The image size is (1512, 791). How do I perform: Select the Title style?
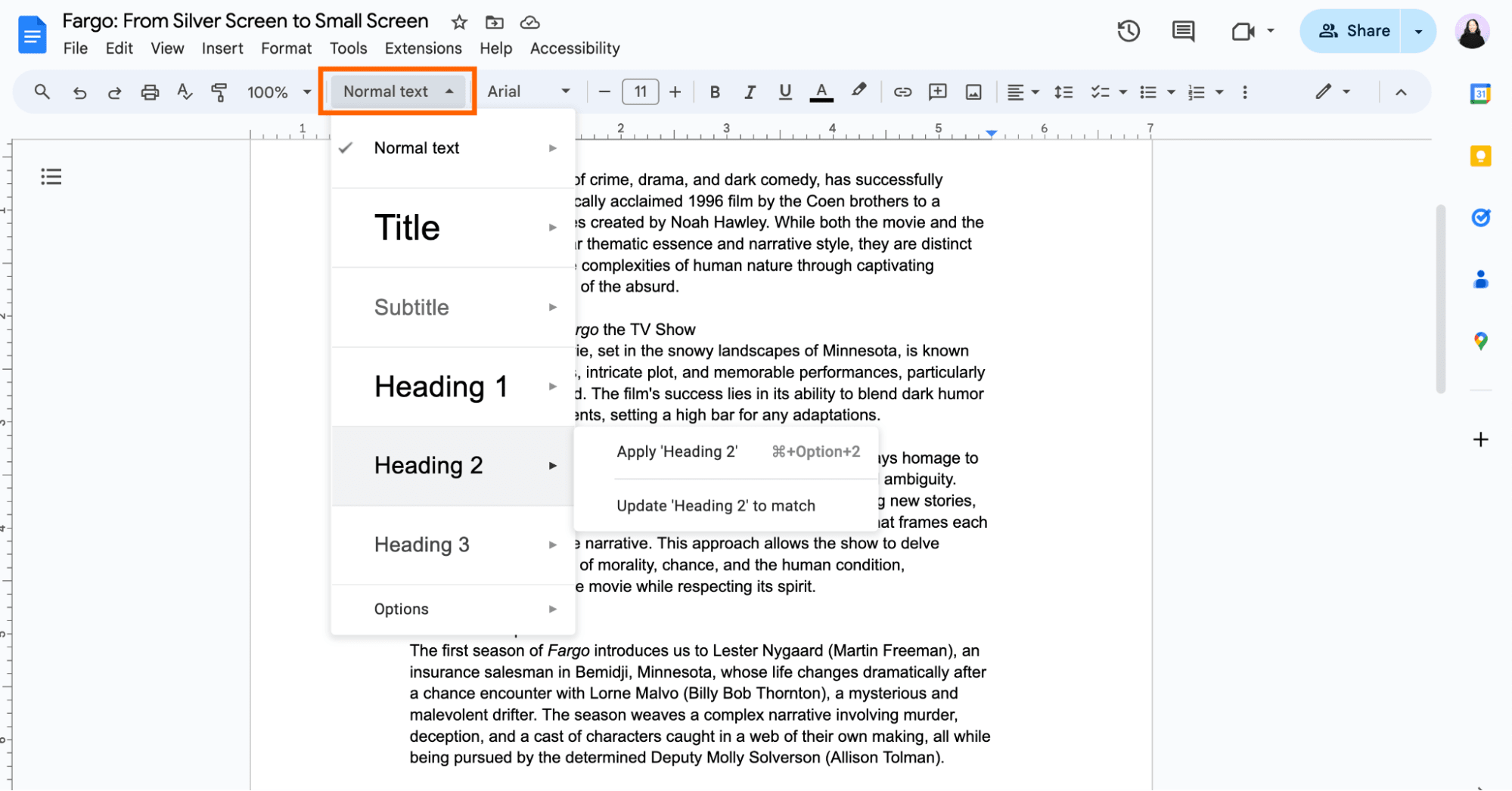coord(453,228)
